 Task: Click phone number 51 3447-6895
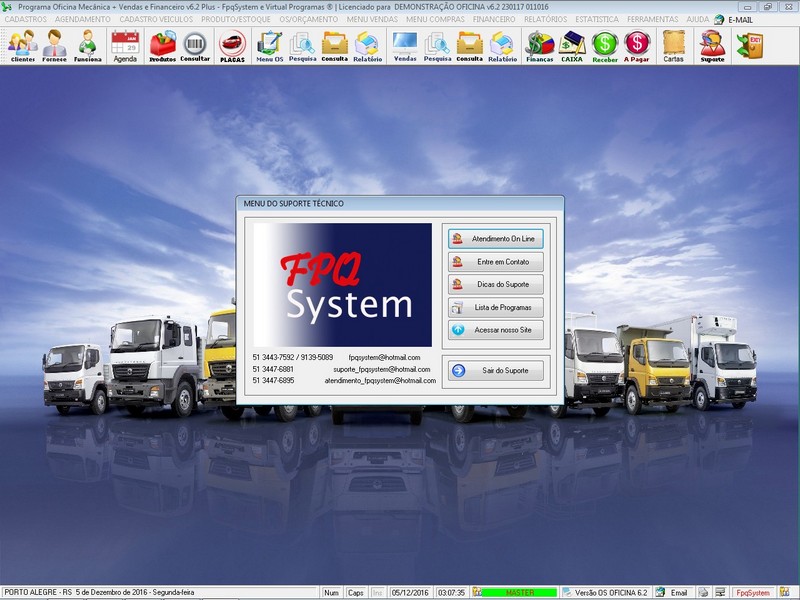coord(273,381)
